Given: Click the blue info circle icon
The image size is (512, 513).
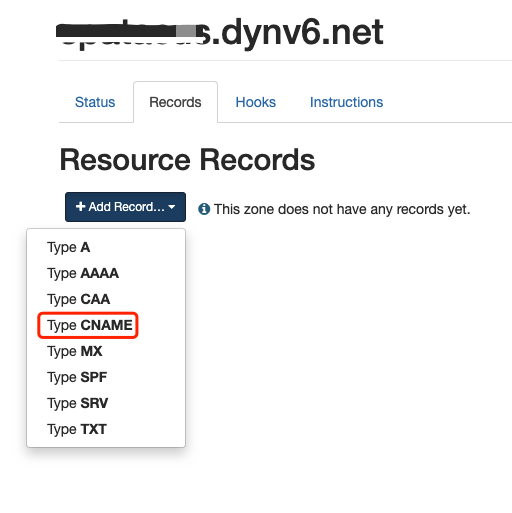Looking at the screenshot, I should click(204, 209).
